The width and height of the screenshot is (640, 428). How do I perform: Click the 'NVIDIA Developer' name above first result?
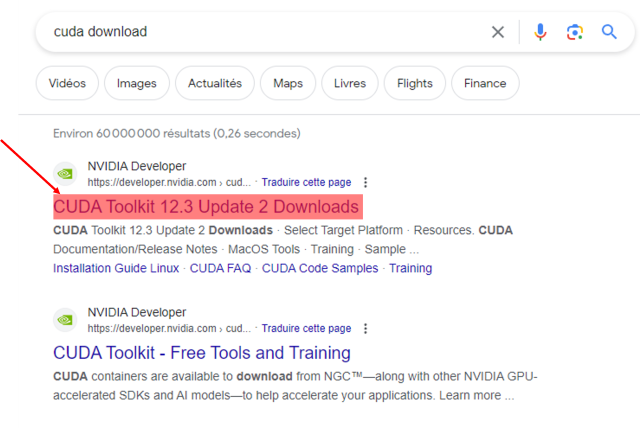[137, 166]
